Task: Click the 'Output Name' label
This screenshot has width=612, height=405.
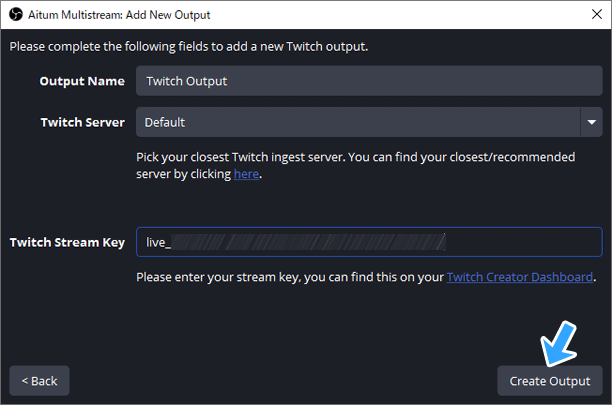Action: (x=82, y=81)
